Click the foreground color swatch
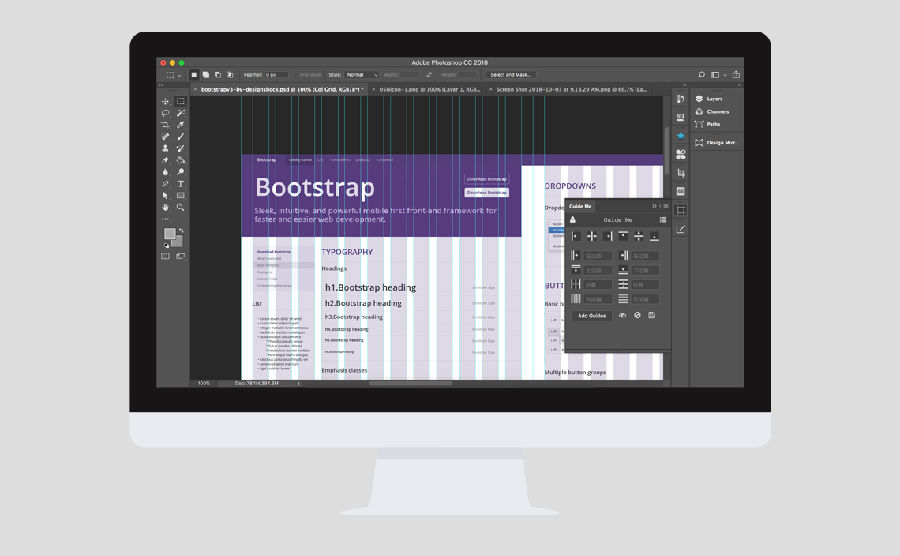The image size is (900, 556). [170, 234]
